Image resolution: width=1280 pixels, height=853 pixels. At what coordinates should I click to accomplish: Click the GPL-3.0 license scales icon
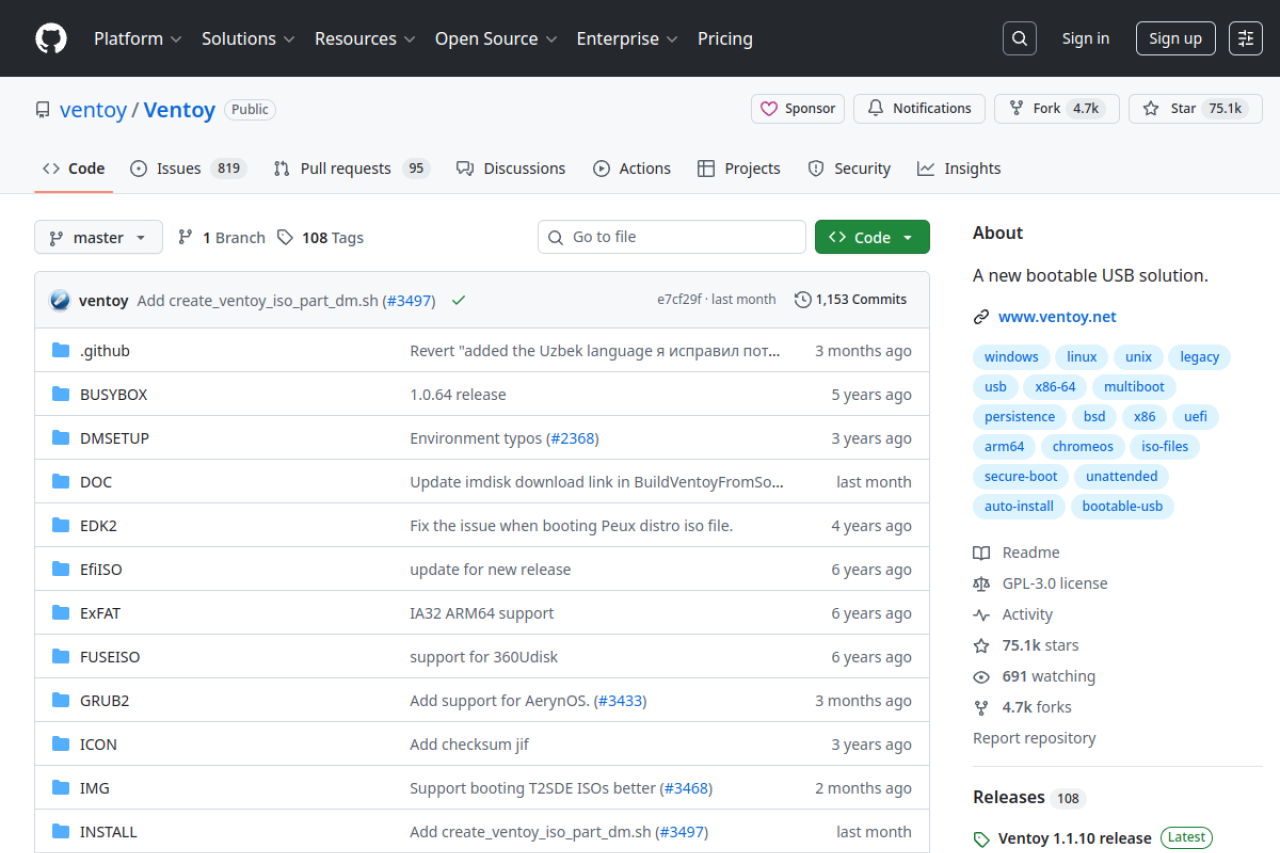pyautogui.click(x=981, y=583)
